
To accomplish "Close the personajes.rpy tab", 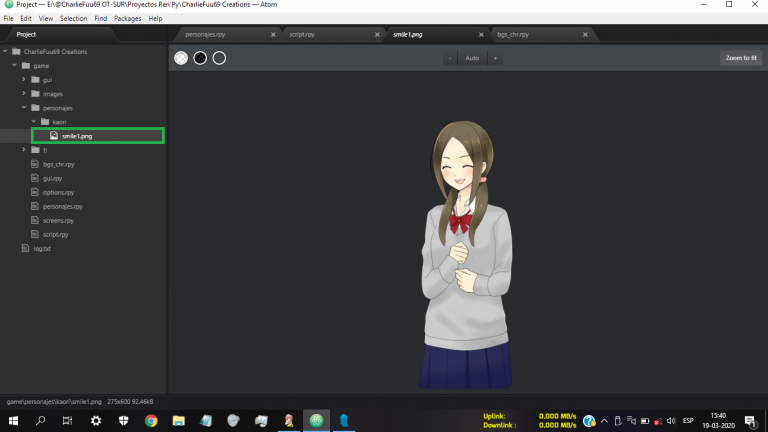I will (273, 35).
